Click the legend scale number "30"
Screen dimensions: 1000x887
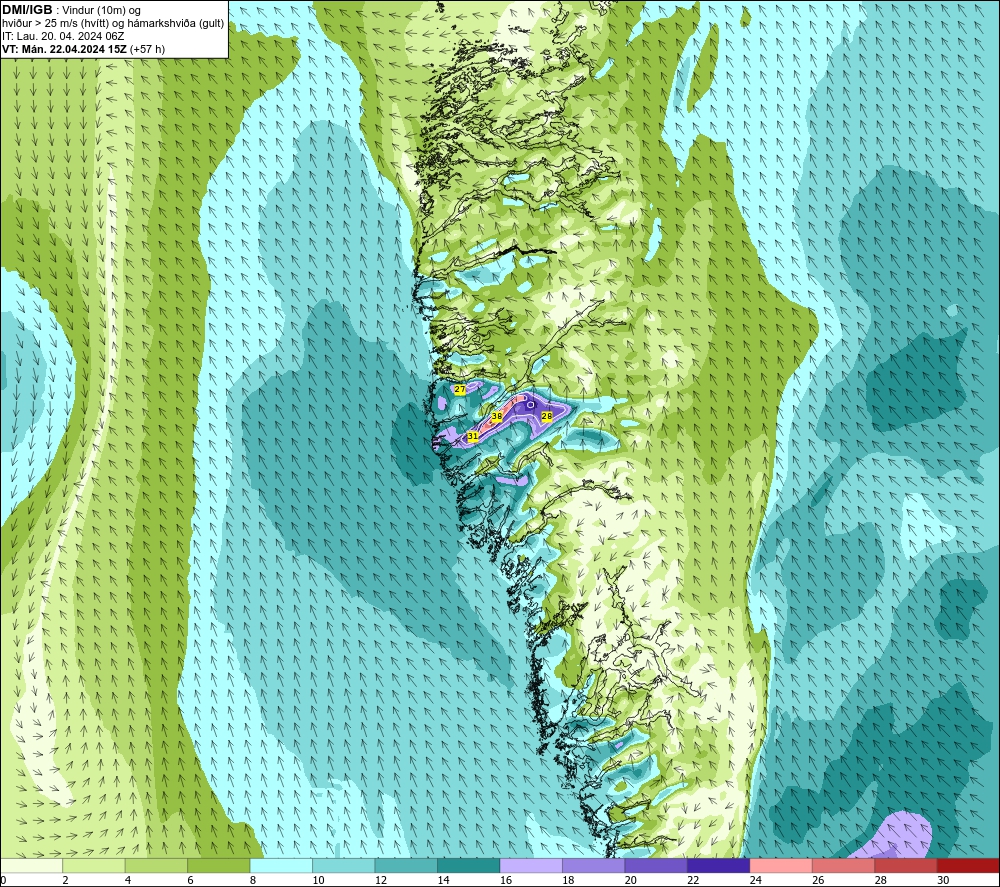tap(943, 880)
